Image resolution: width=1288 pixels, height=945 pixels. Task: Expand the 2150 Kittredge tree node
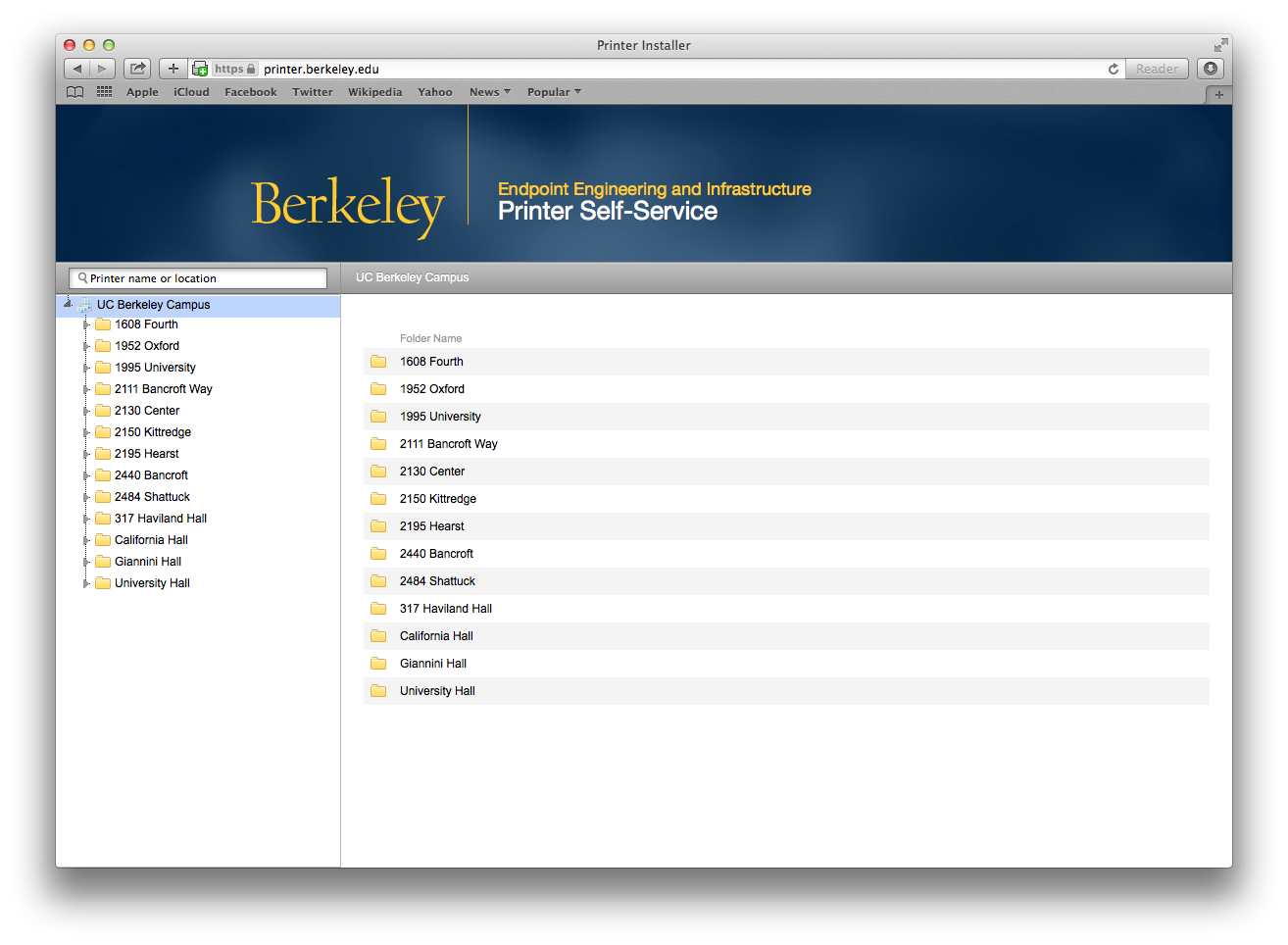[x=86, y=432]
